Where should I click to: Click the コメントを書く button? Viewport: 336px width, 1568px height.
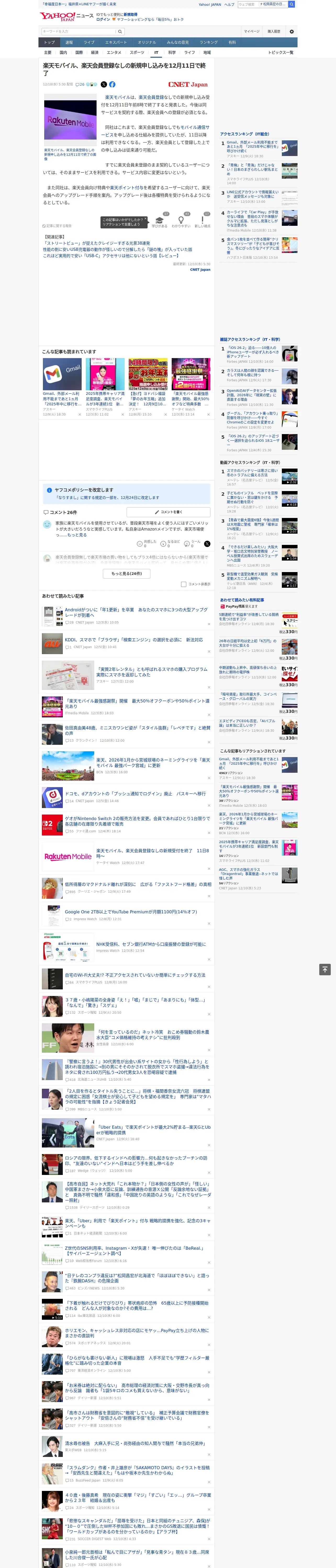pos(168,512)
